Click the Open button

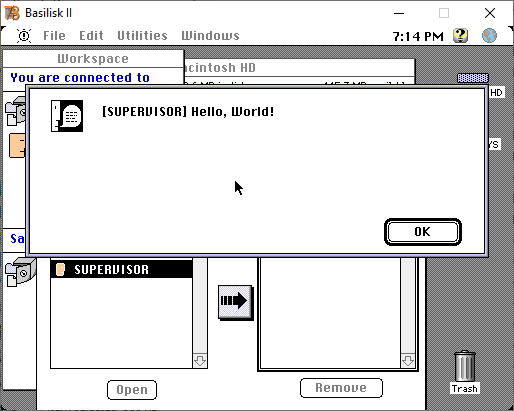[x=132, y=390]
